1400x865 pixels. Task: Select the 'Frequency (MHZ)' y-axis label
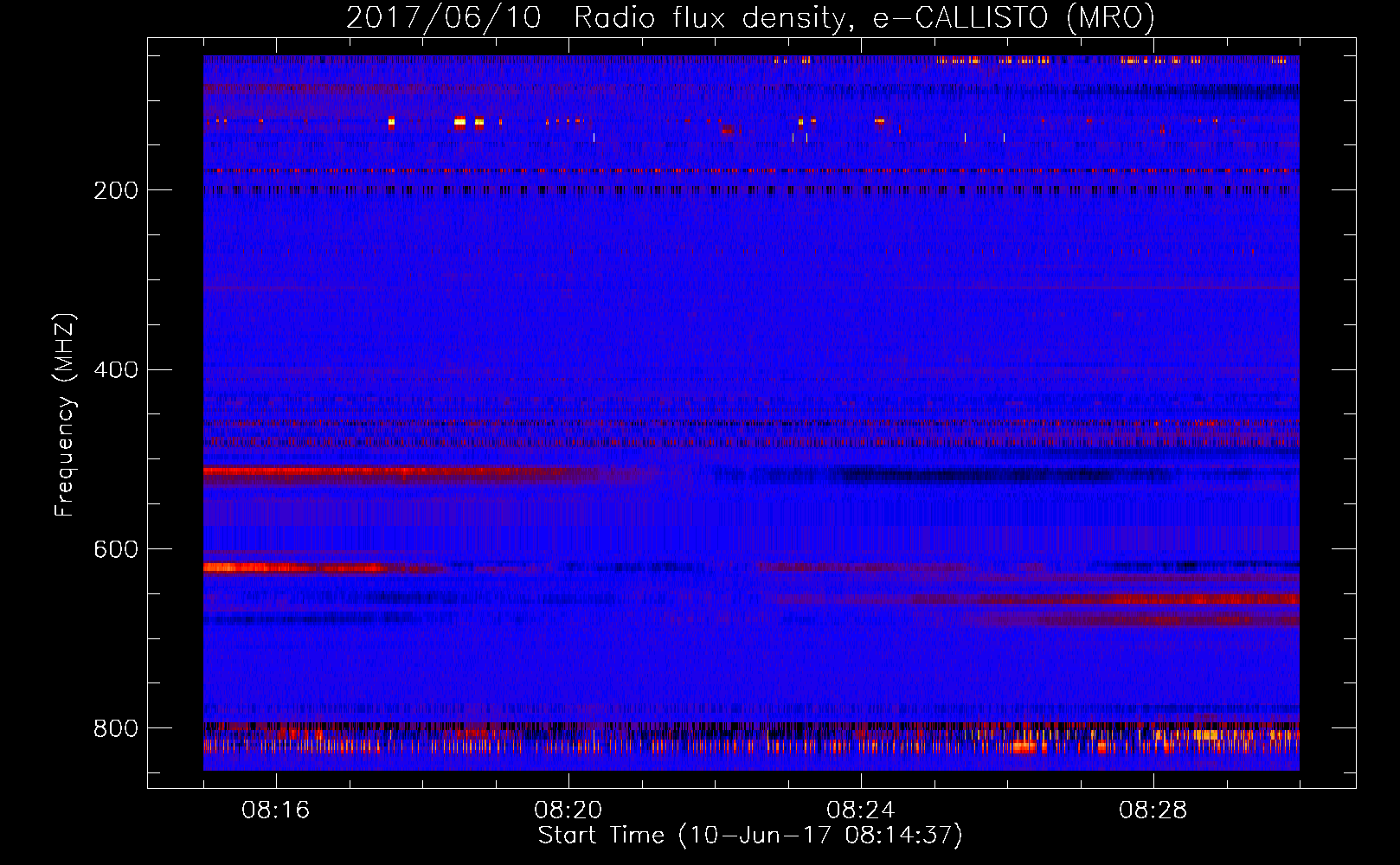tap(65, 414)
